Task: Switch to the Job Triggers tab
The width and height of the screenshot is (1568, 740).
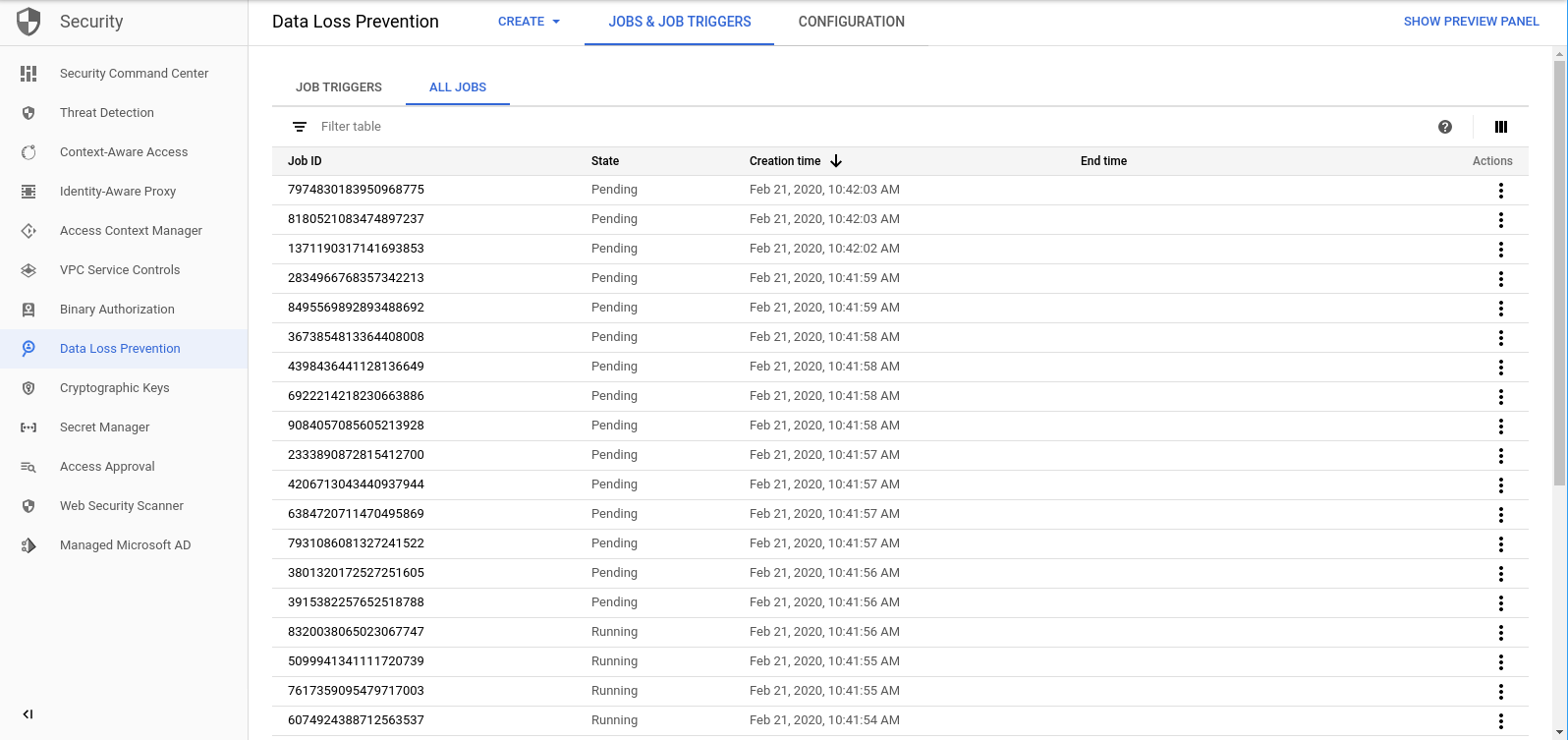Action: tap(339, 87)
